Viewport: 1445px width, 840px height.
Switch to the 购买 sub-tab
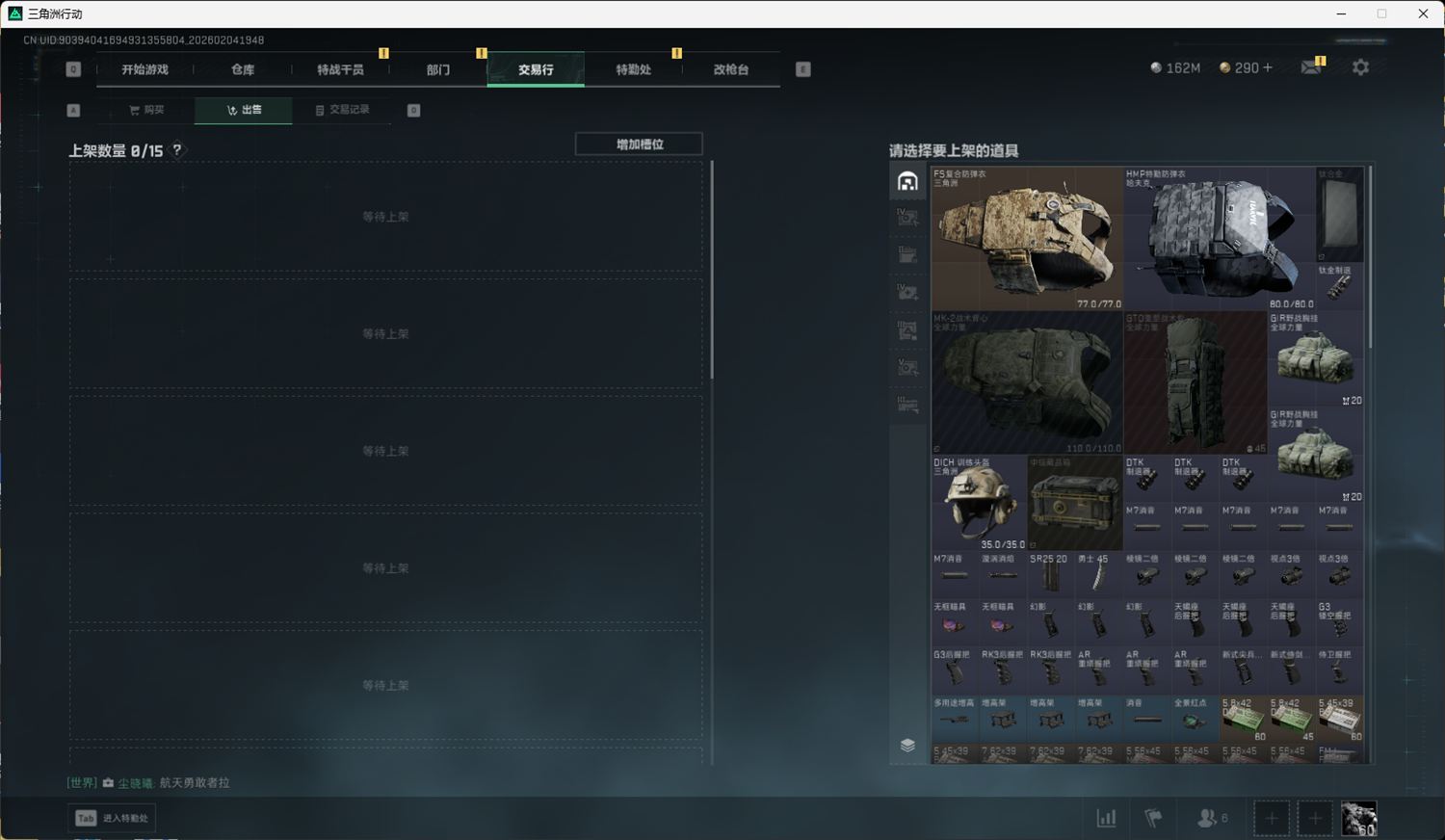click(146, 110)
